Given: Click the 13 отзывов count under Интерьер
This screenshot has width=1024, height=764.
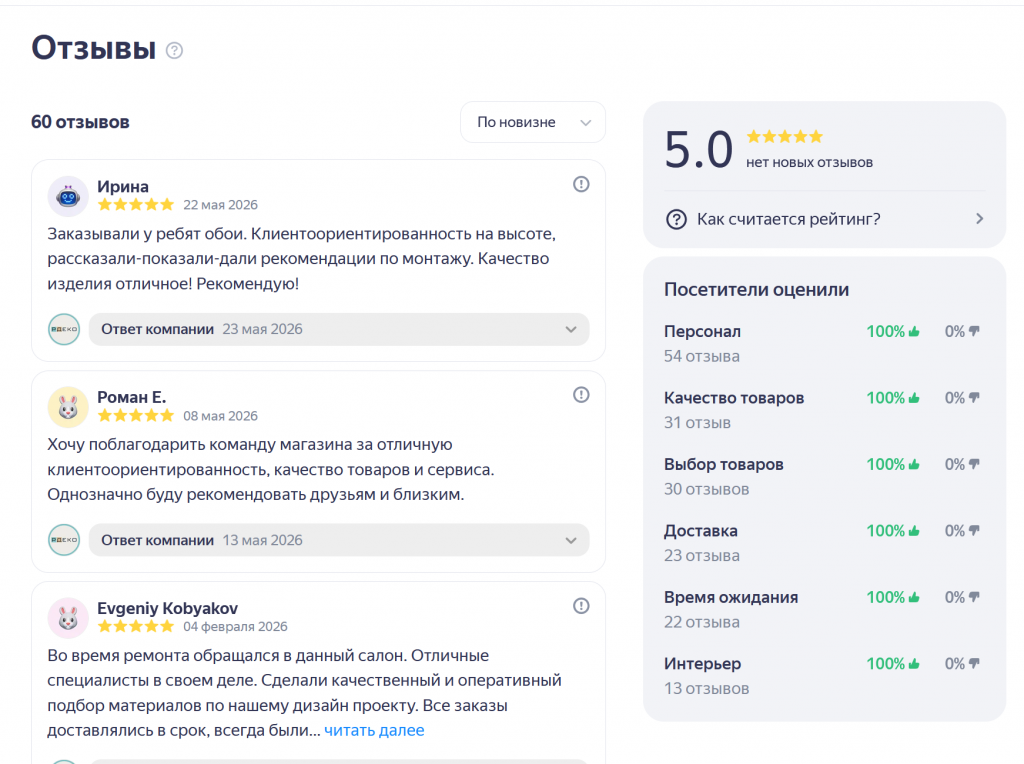Looking at the screenshot, I should [x=707, y=689].
